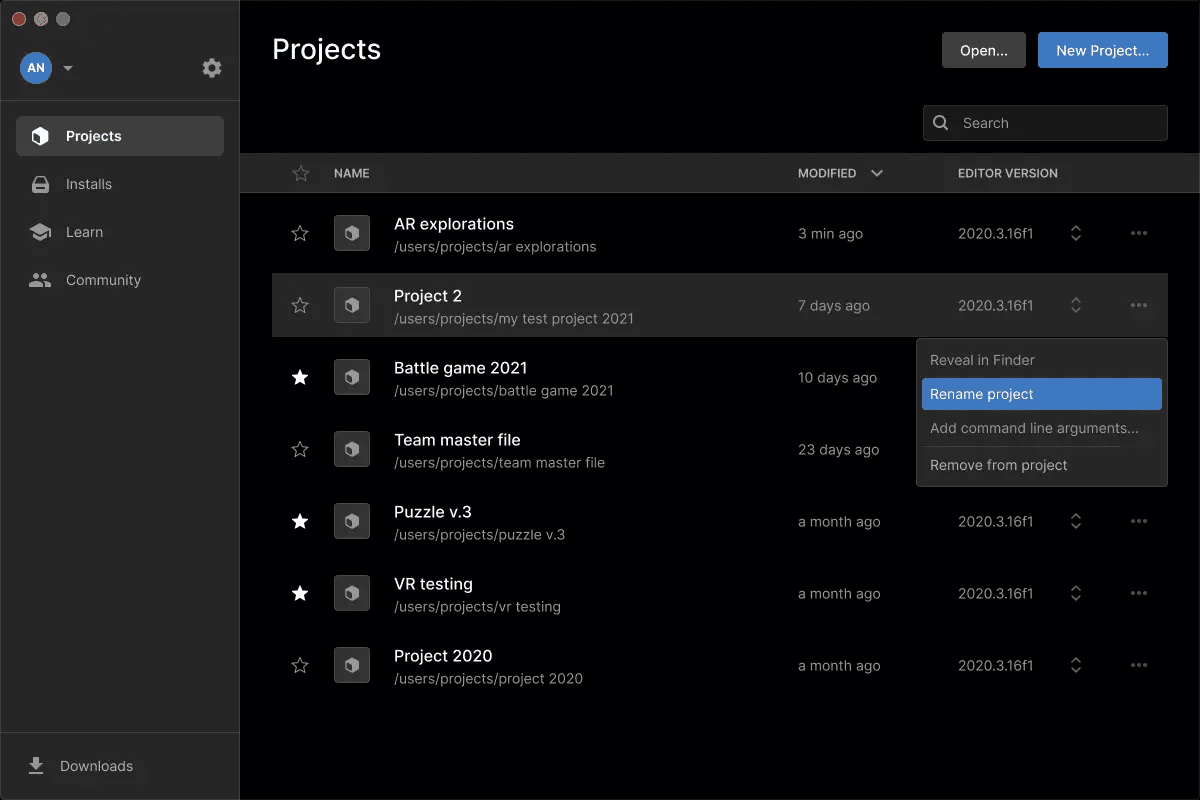Viewport: 1200px width, 800px height.
Task: Reverse sort order using the Modified chevron
Action: coord(877,173)
